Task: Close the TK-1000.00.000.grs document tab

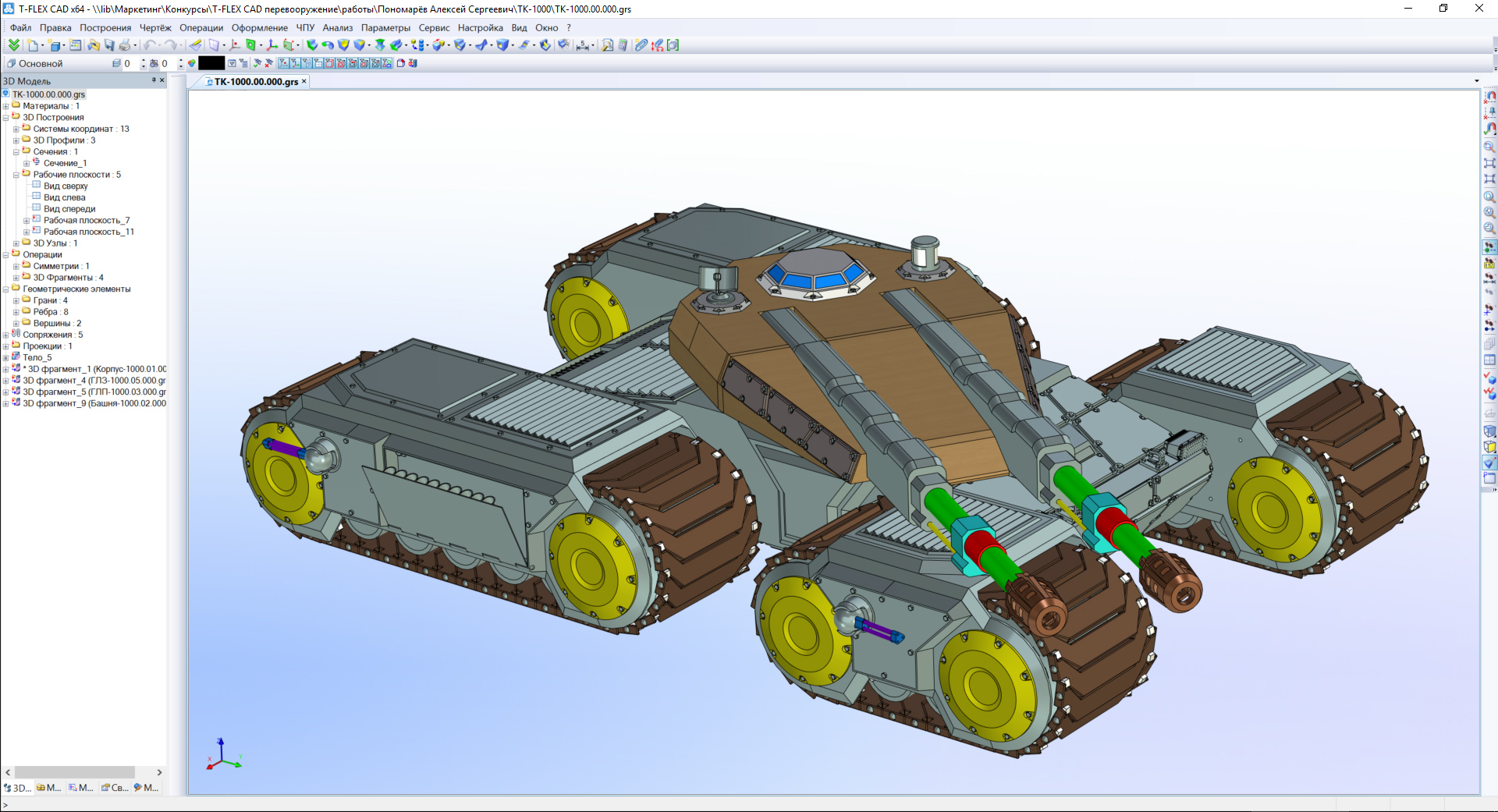Action: [x=304, y=81]
